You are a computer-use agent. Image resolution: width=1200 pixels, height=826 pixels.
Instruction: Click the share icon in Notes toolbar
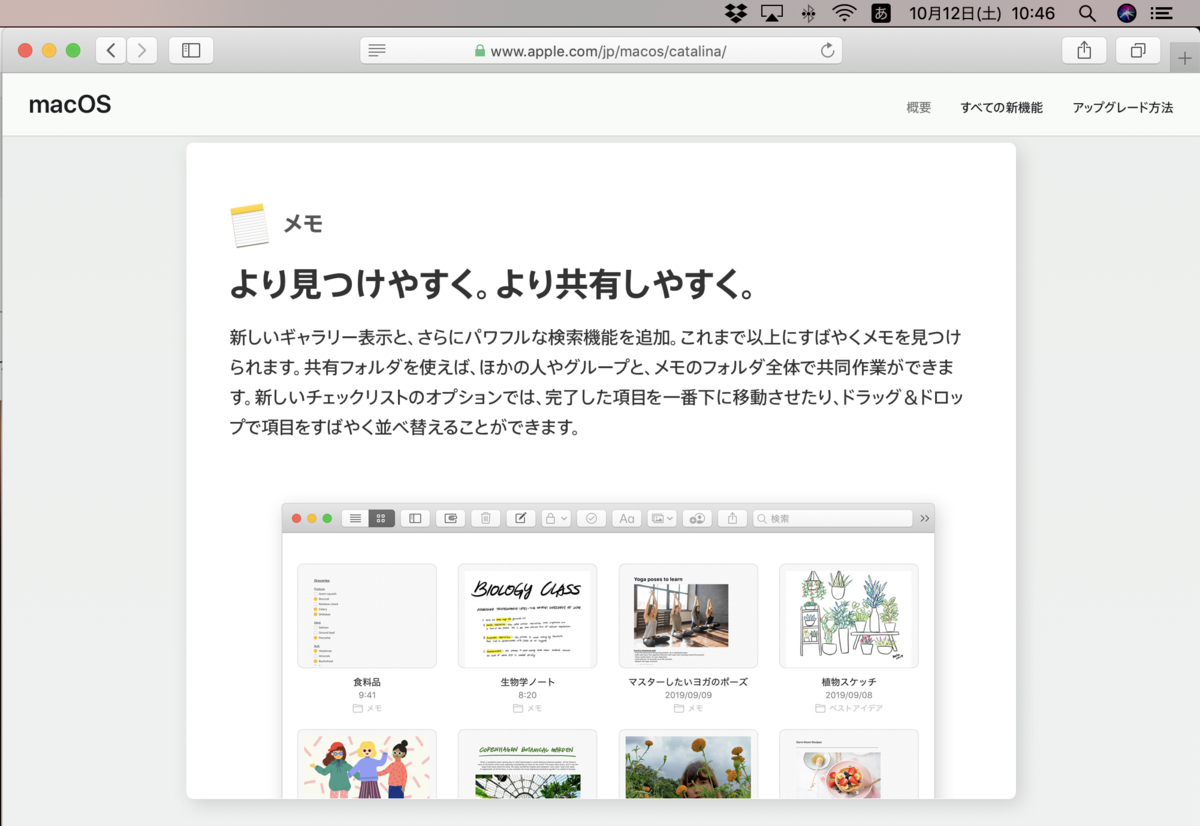click(x=731, y=518)
